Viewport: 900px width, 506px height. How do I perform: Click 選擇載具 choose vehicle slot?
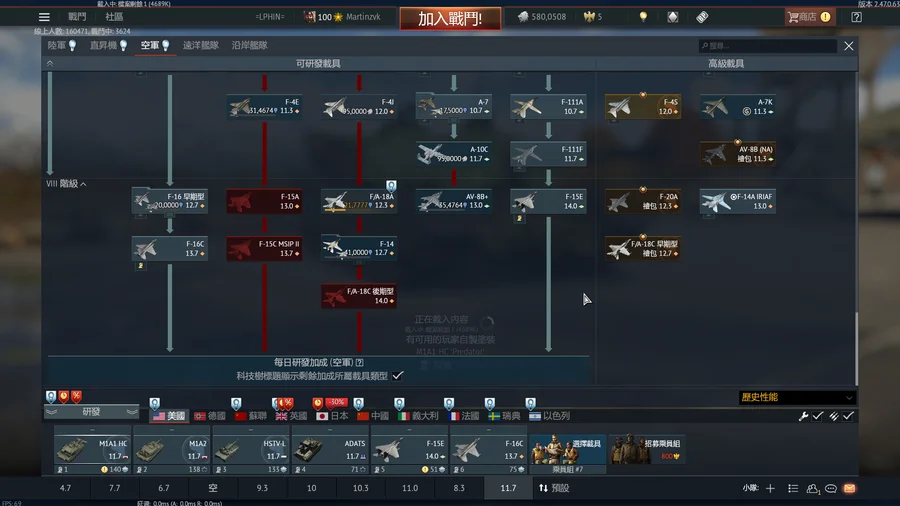coord(568,449)
